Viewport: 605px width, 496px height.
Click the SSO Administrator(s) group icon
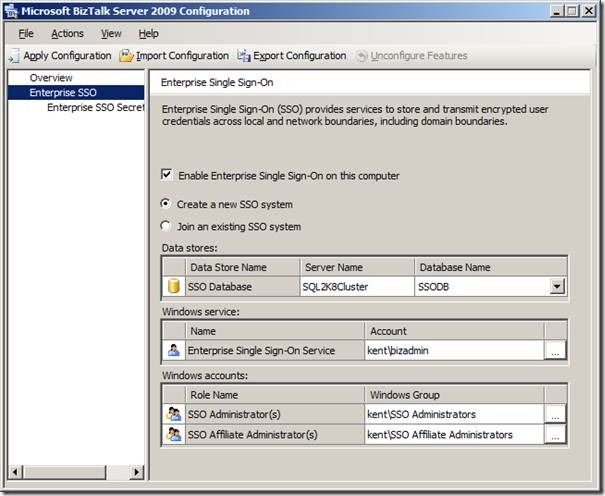(x=174, y=414)
